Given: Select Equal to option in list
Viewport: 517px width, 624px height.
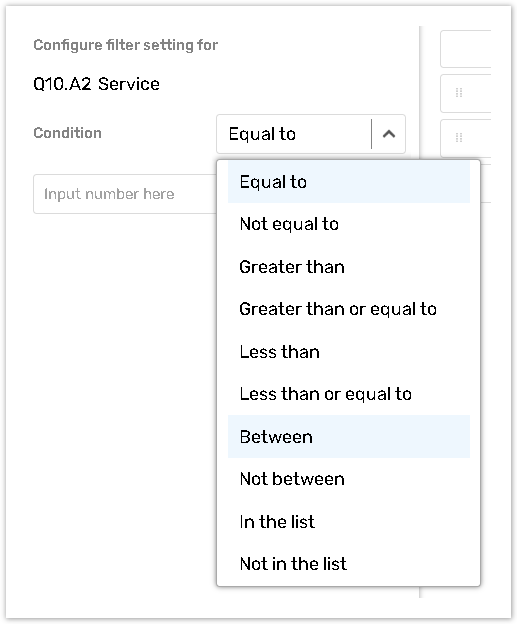Looking at the screenshot, I should pos(349,182).
